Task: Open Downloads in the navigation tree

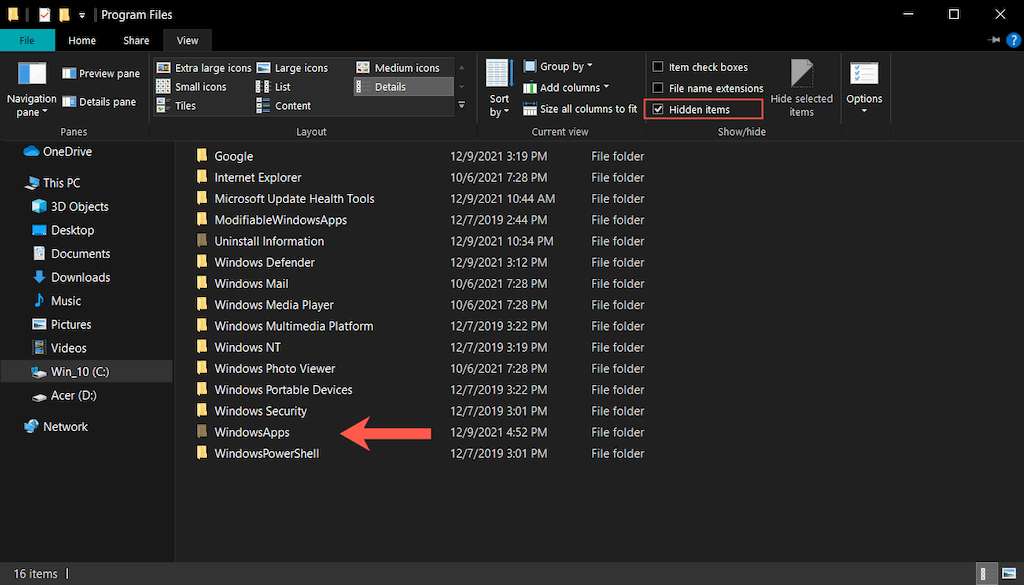Action: coord(81,277)
